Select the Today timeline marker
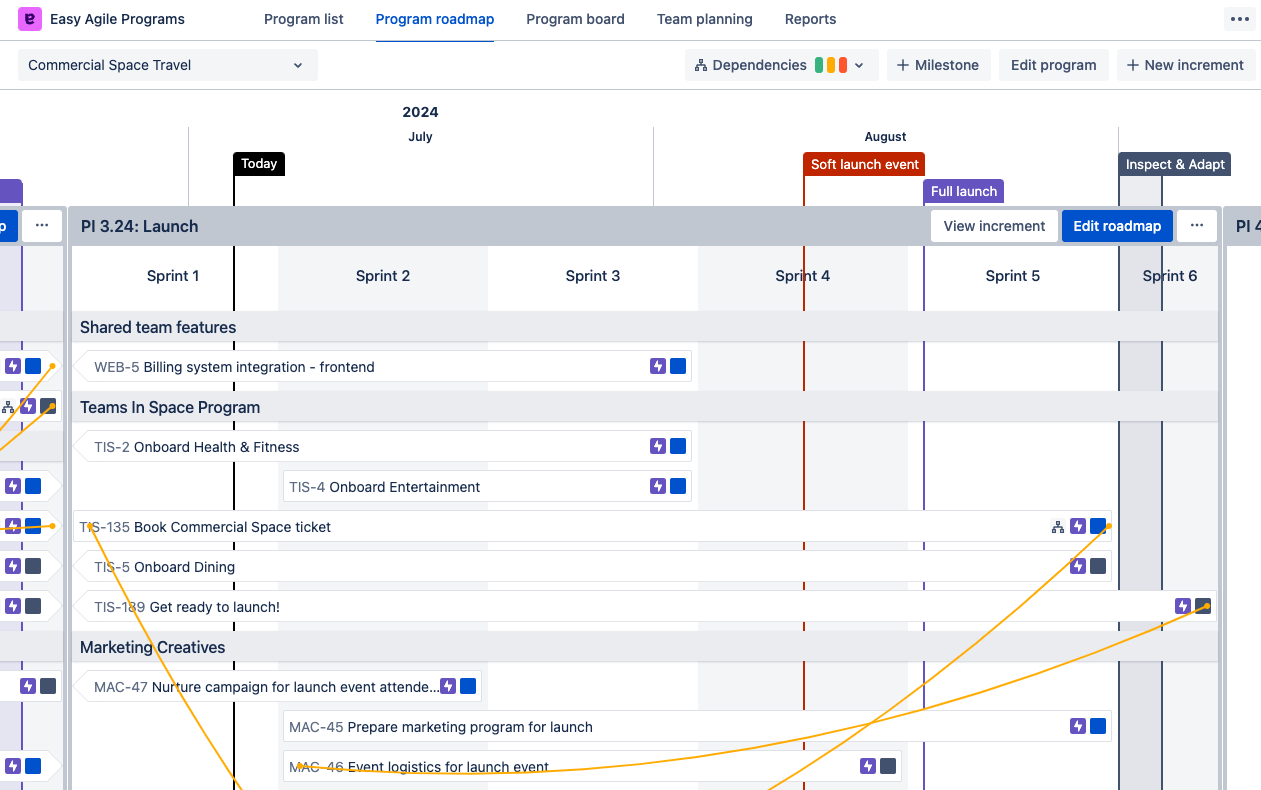The height and width of the screenshot is (790, 1261). point(259,164)
